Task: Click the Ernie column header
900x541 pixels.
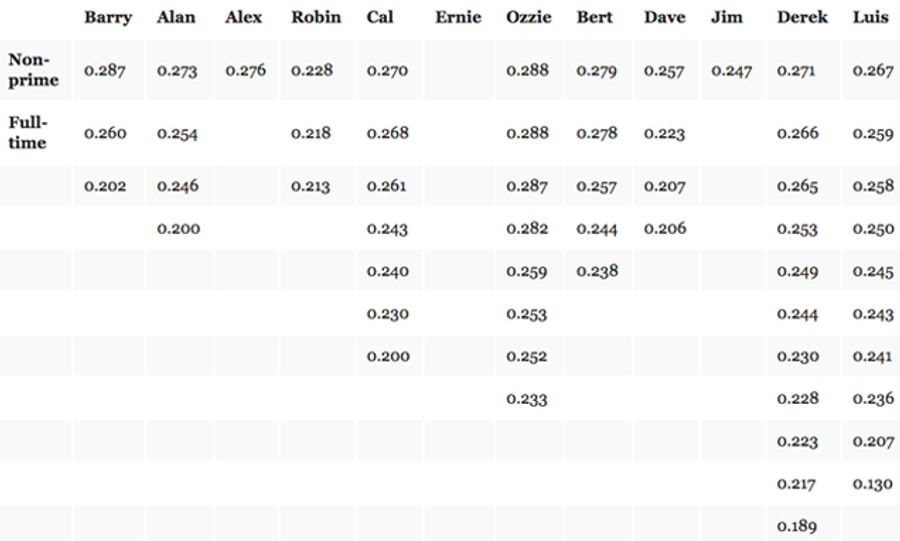Action: [x=458, y=17]
